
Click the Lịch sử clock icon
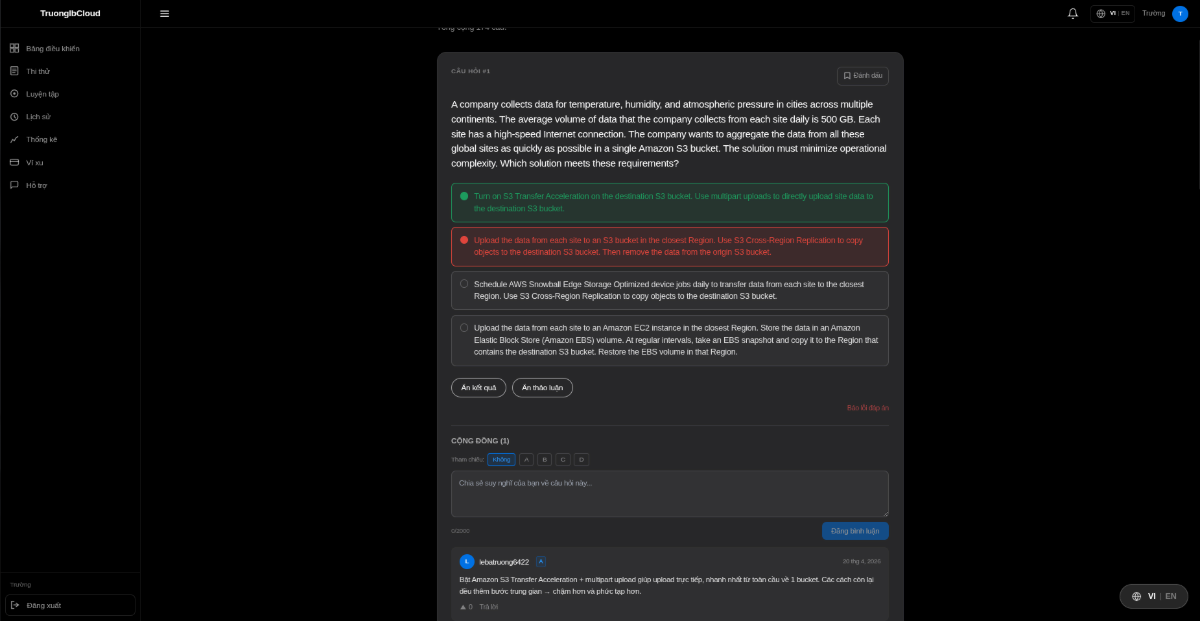(x=14, y=117)
